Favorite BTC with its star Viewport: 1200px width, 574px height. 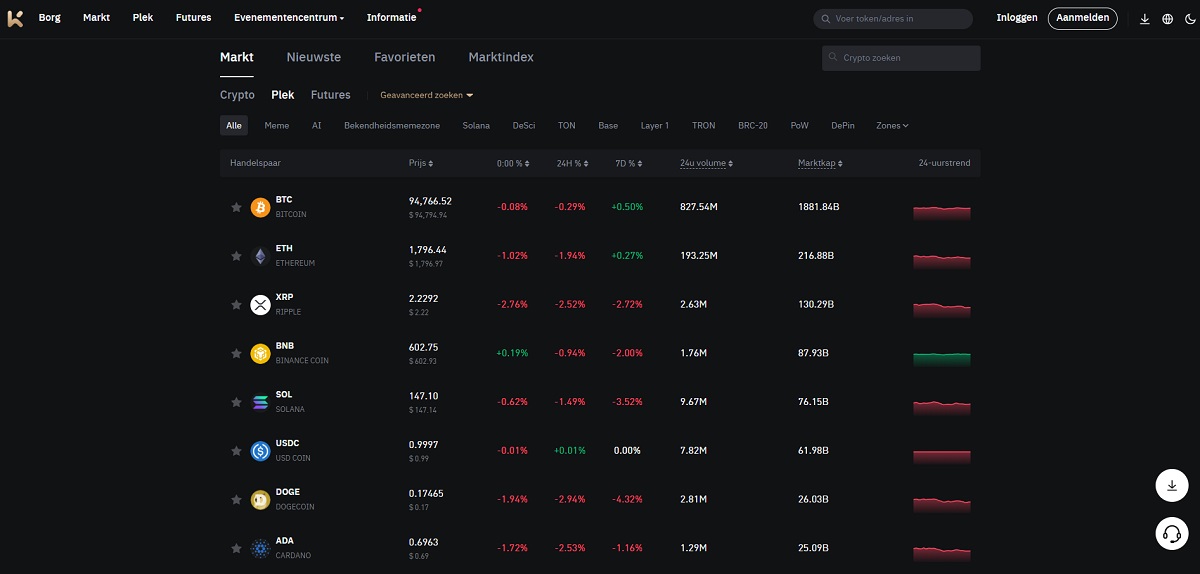tap(236, 207)
